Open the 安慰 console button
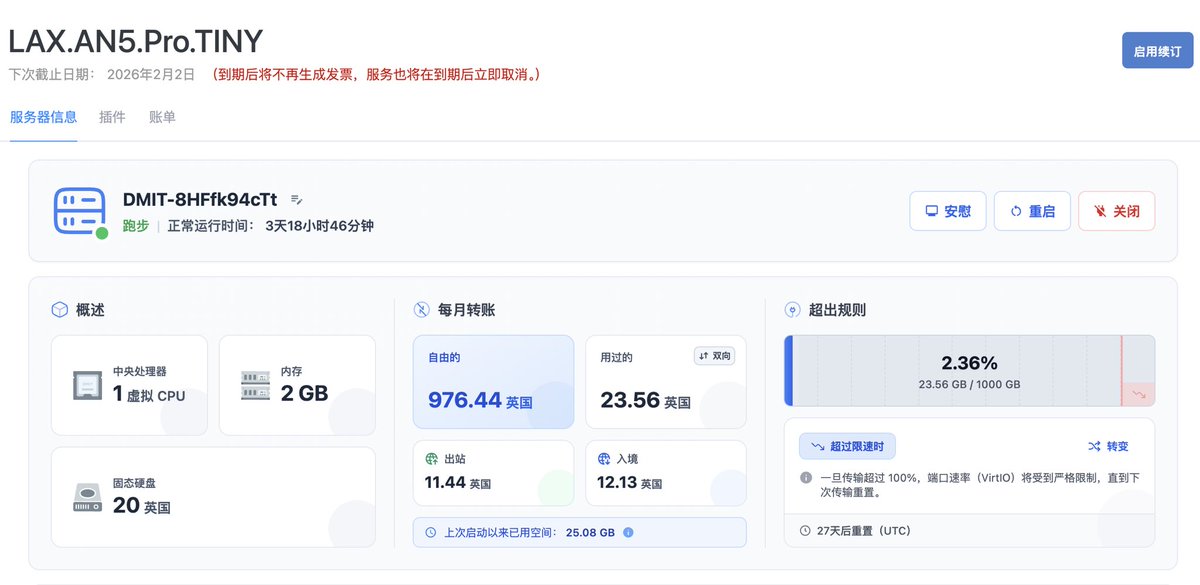This screenshot has width=1200, height=585. coord(948,211)
